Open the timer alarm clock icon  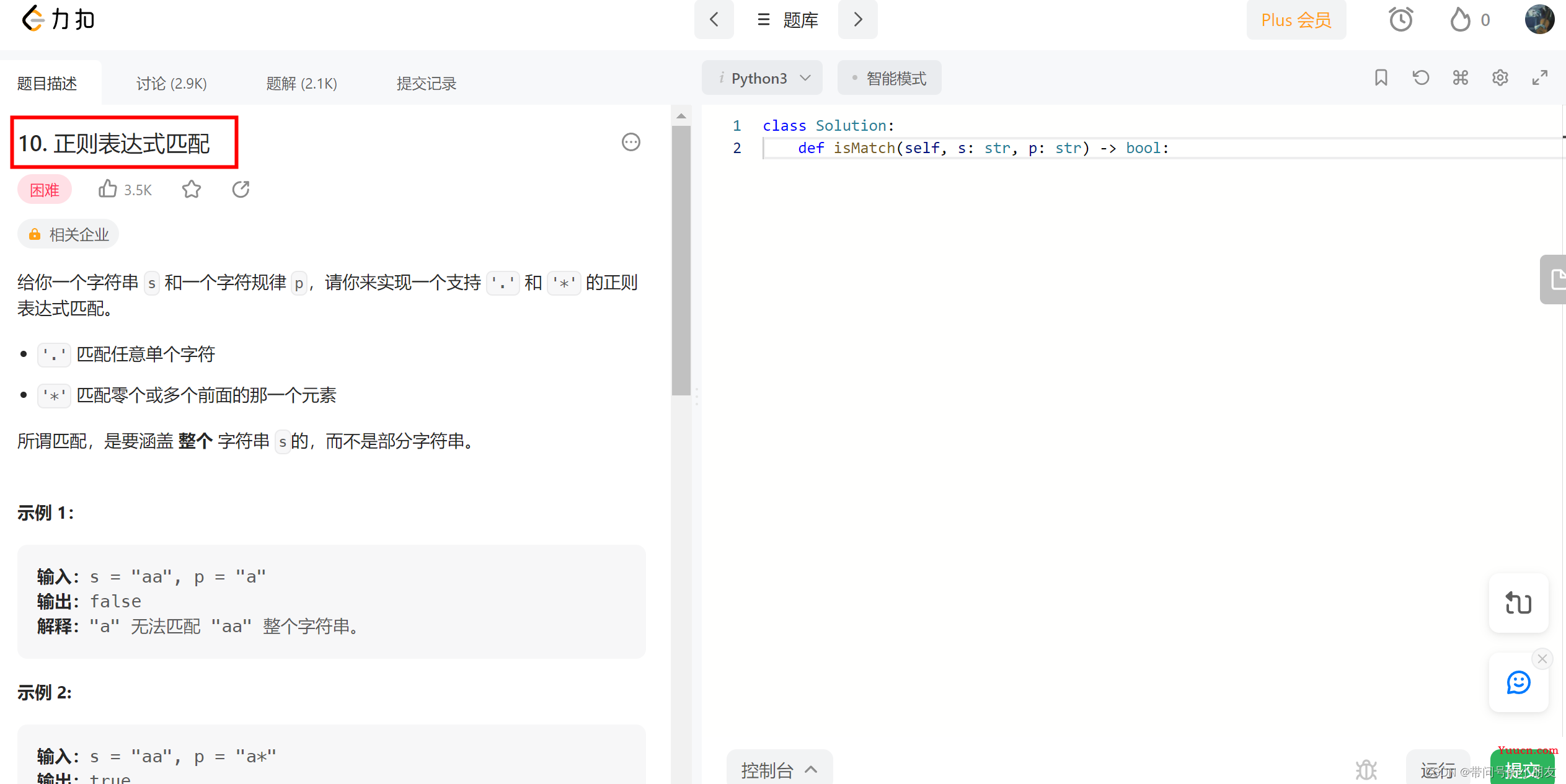[1400, 20]
